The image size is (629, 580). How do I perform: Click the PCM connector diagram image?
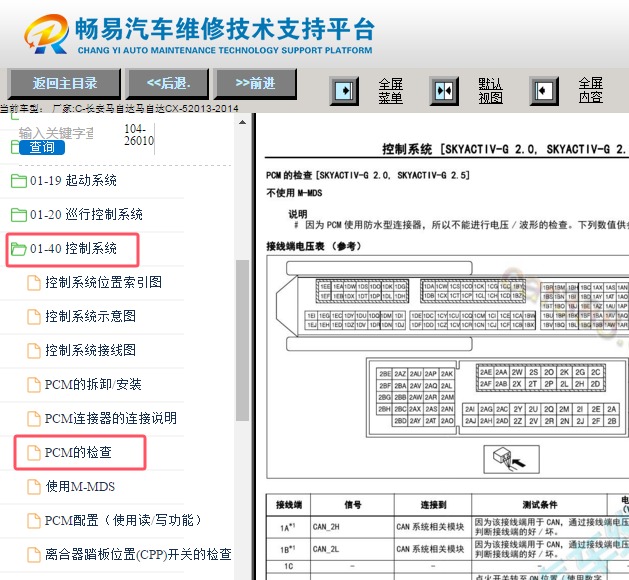(x=448, y=367)
